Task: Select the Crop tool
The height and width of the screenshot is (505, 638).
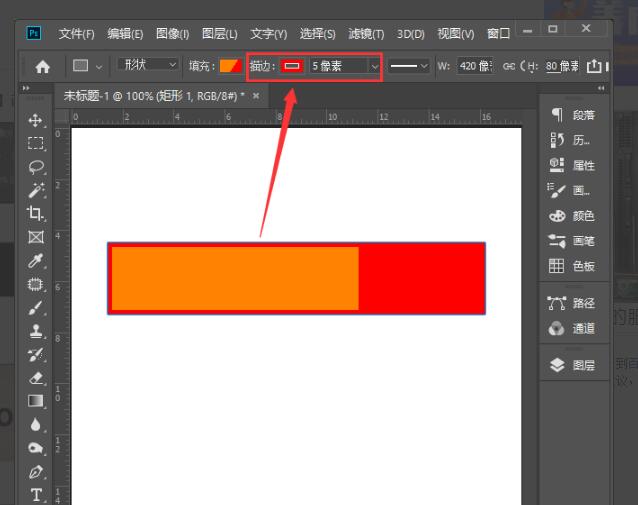Action: coord(35,213)
